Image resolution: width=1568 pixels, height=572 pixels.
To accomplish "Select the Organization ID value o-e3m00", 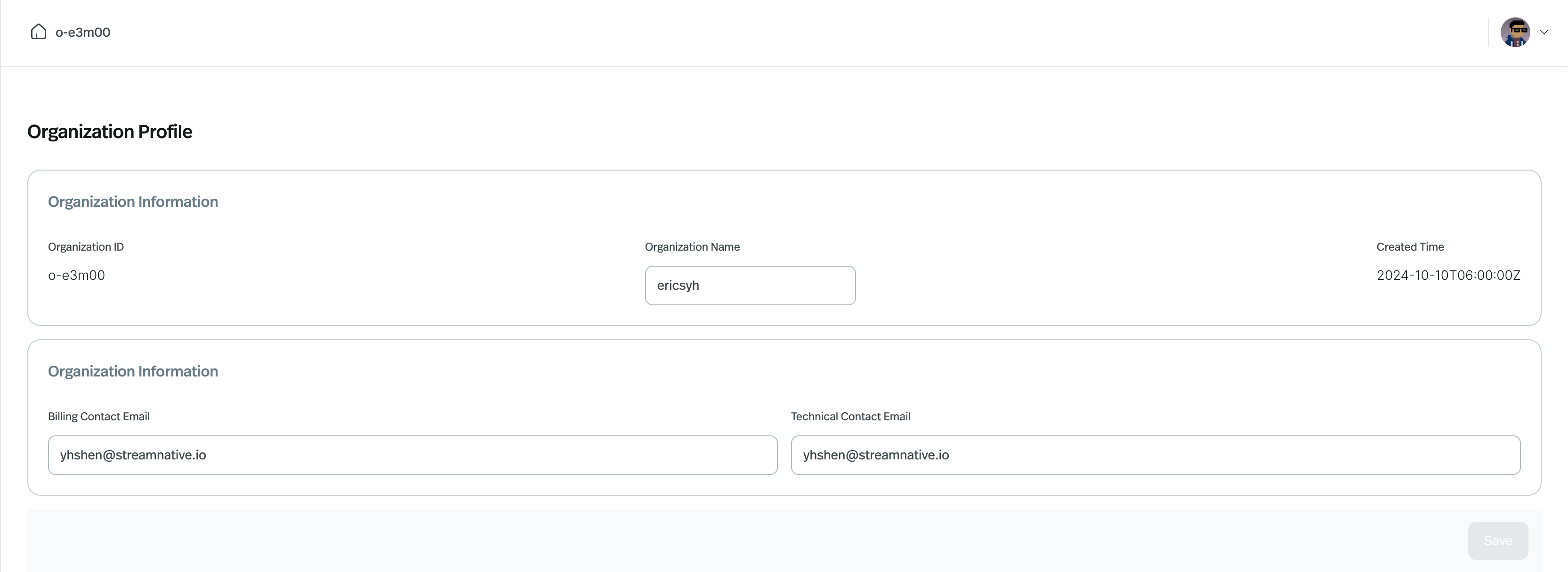I will (77, 275).
